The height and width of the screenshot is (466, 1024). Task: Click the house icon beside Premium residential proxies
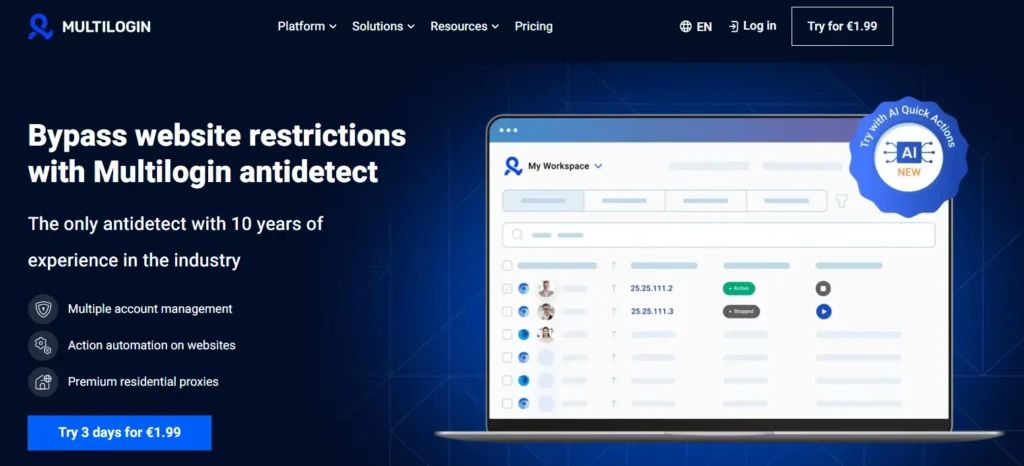[x=43, y=381]
